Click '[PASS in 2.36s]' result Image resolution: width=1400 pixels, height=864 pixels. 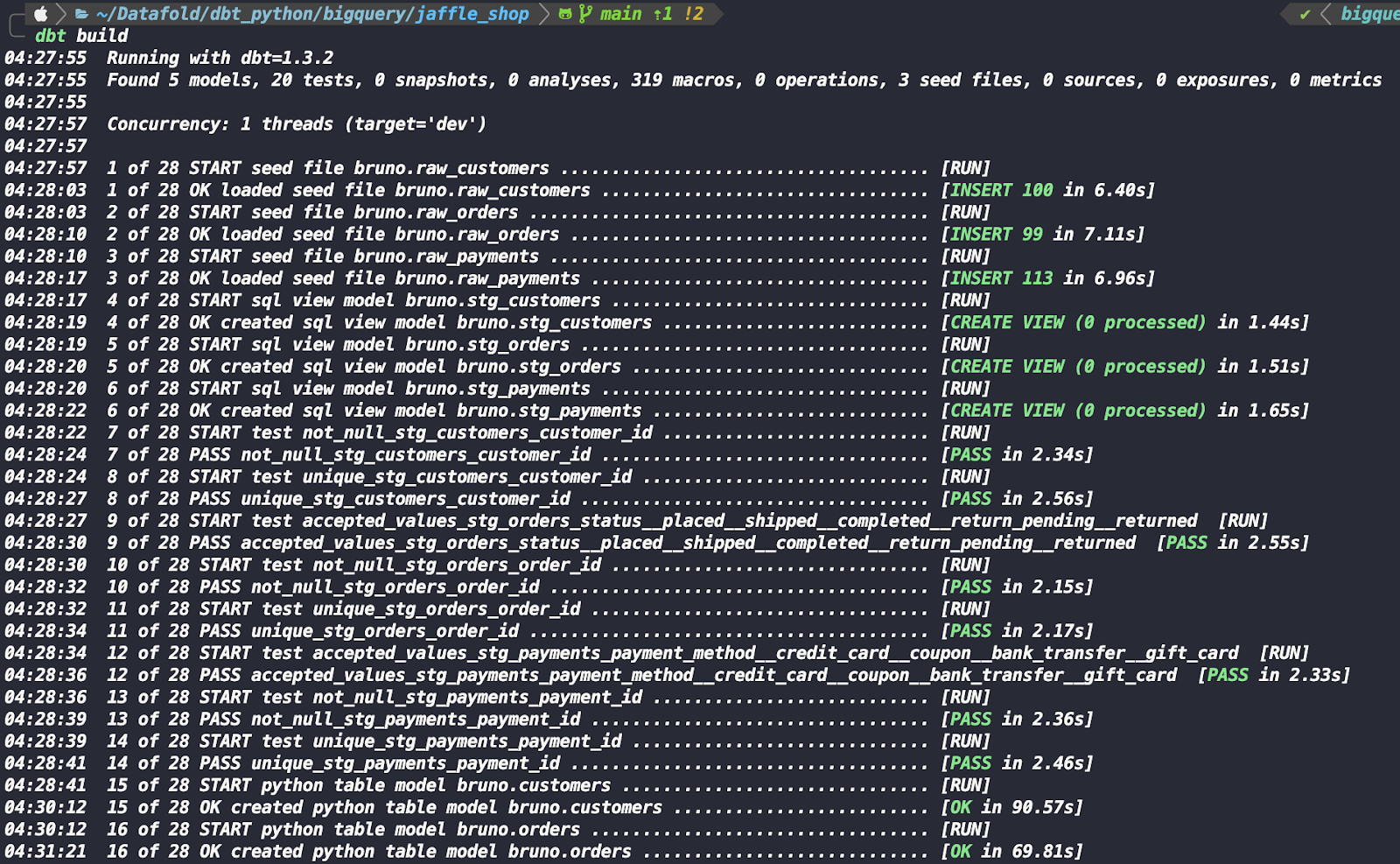tap(1017, 719)
